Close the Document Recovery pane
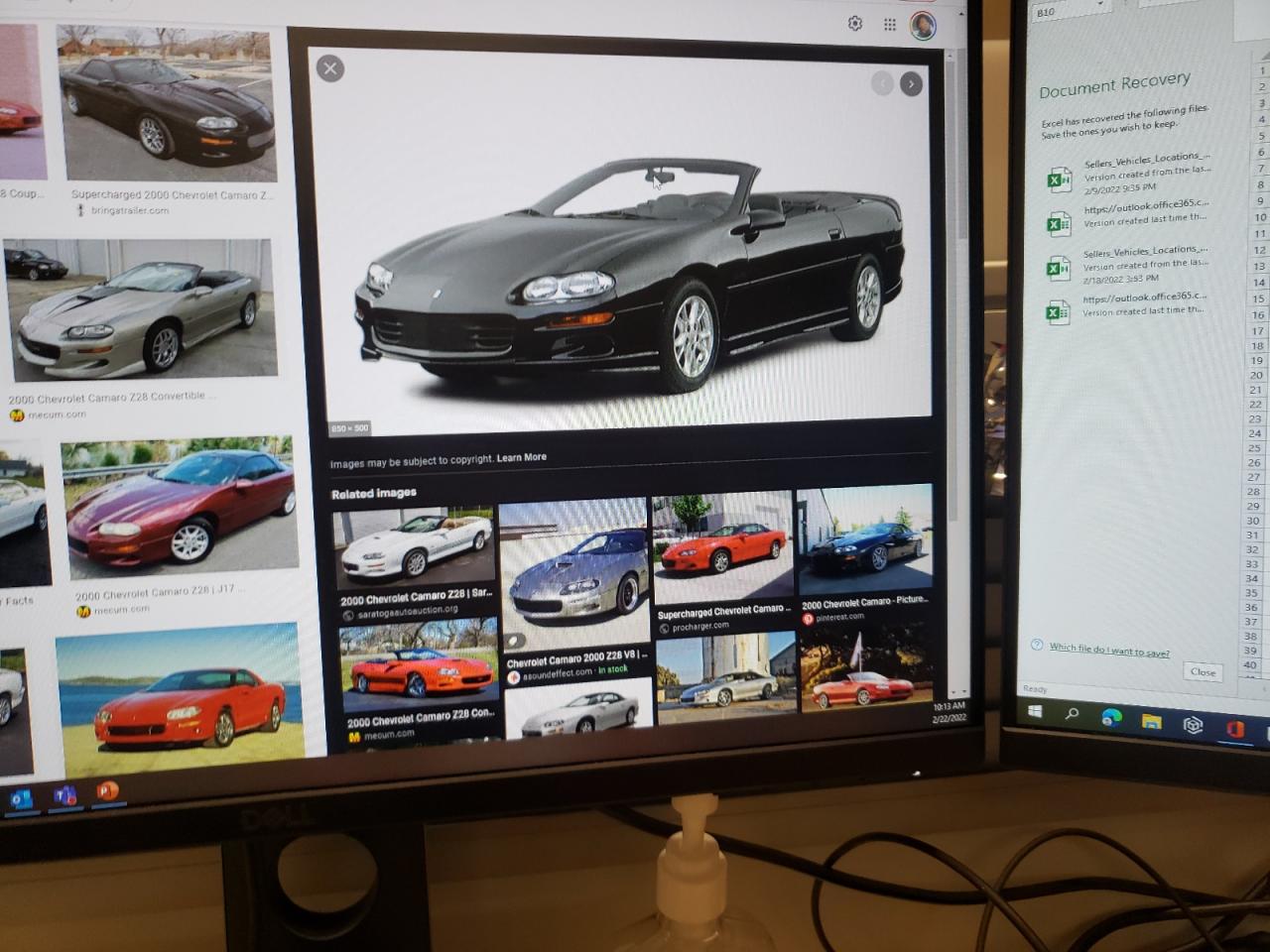The height and width of the screenshot is (952, 1270). coord(1204,671)
